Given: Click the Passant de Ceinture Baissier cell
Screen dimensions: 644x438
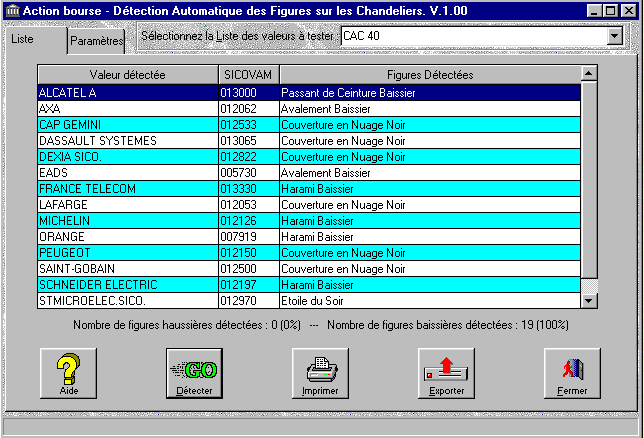Looking at the screenshot, I should click(x=430, y=93).
